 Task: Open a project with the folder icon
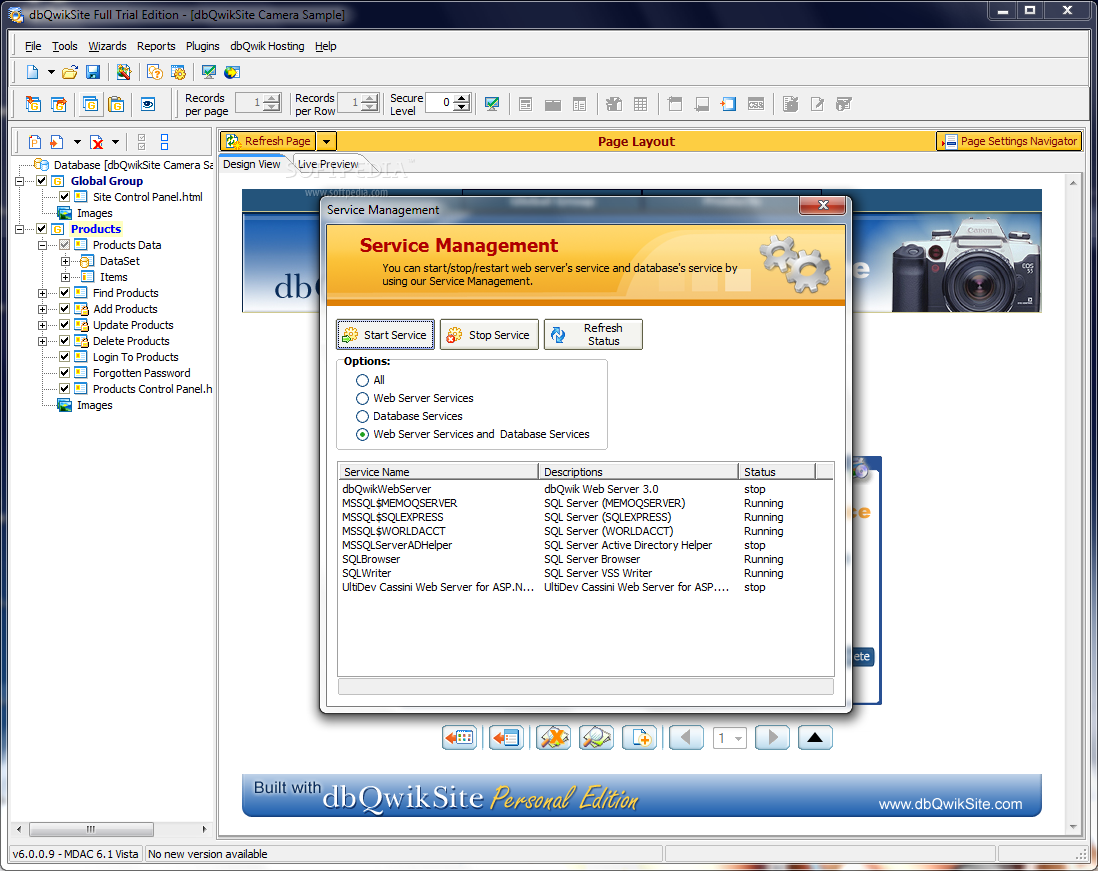click(x=69, y=72)
